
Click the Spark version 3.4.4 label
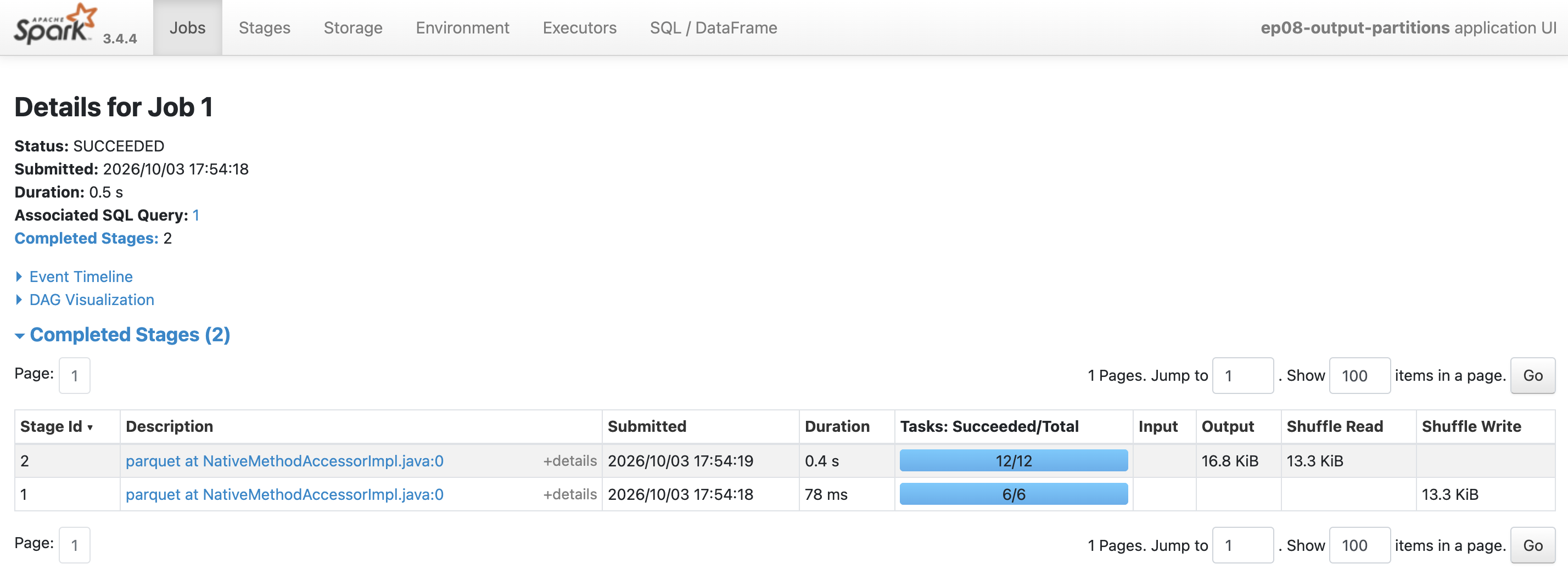pos(119,39)
